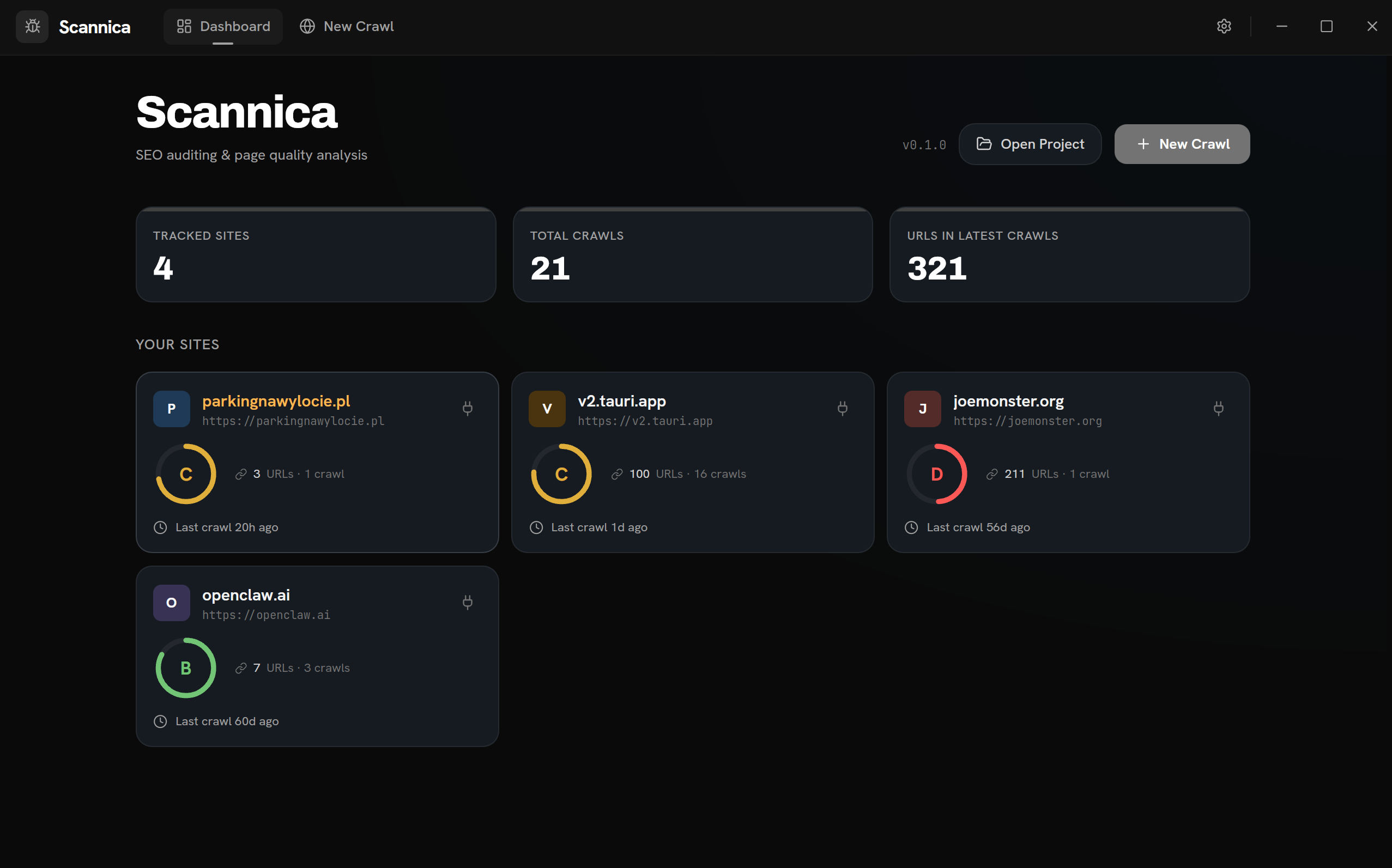
Task: Click the folder icon inside Open Project button
Action: point(983,144)
